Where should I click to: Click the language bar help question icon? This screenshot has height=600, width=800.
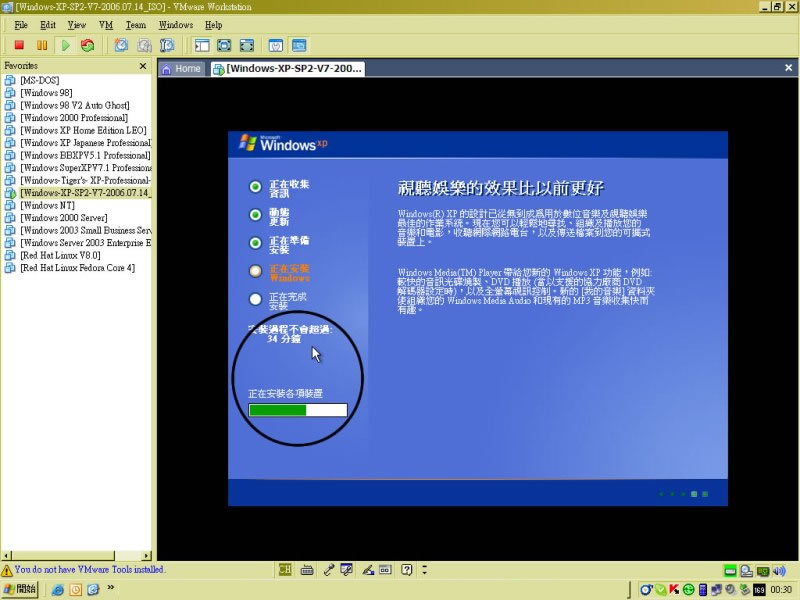(x=407, y=569)
